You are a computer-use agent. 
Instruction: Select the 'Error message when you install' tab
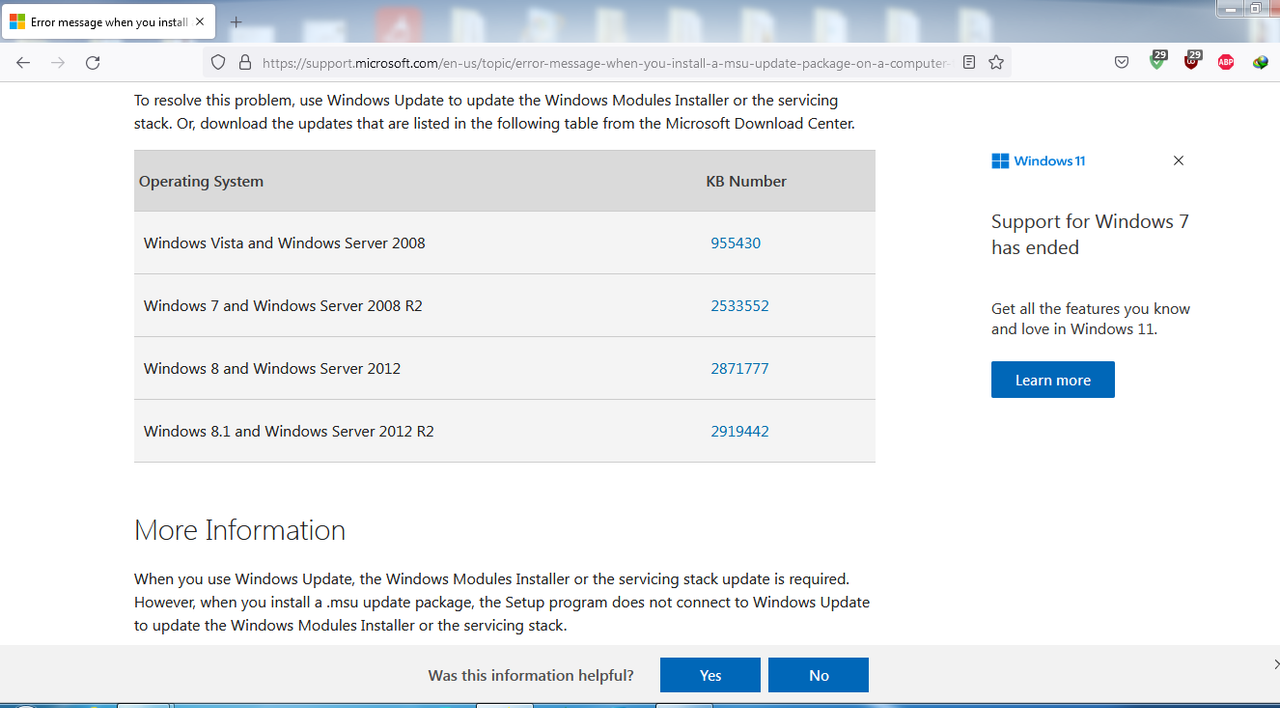109,22
